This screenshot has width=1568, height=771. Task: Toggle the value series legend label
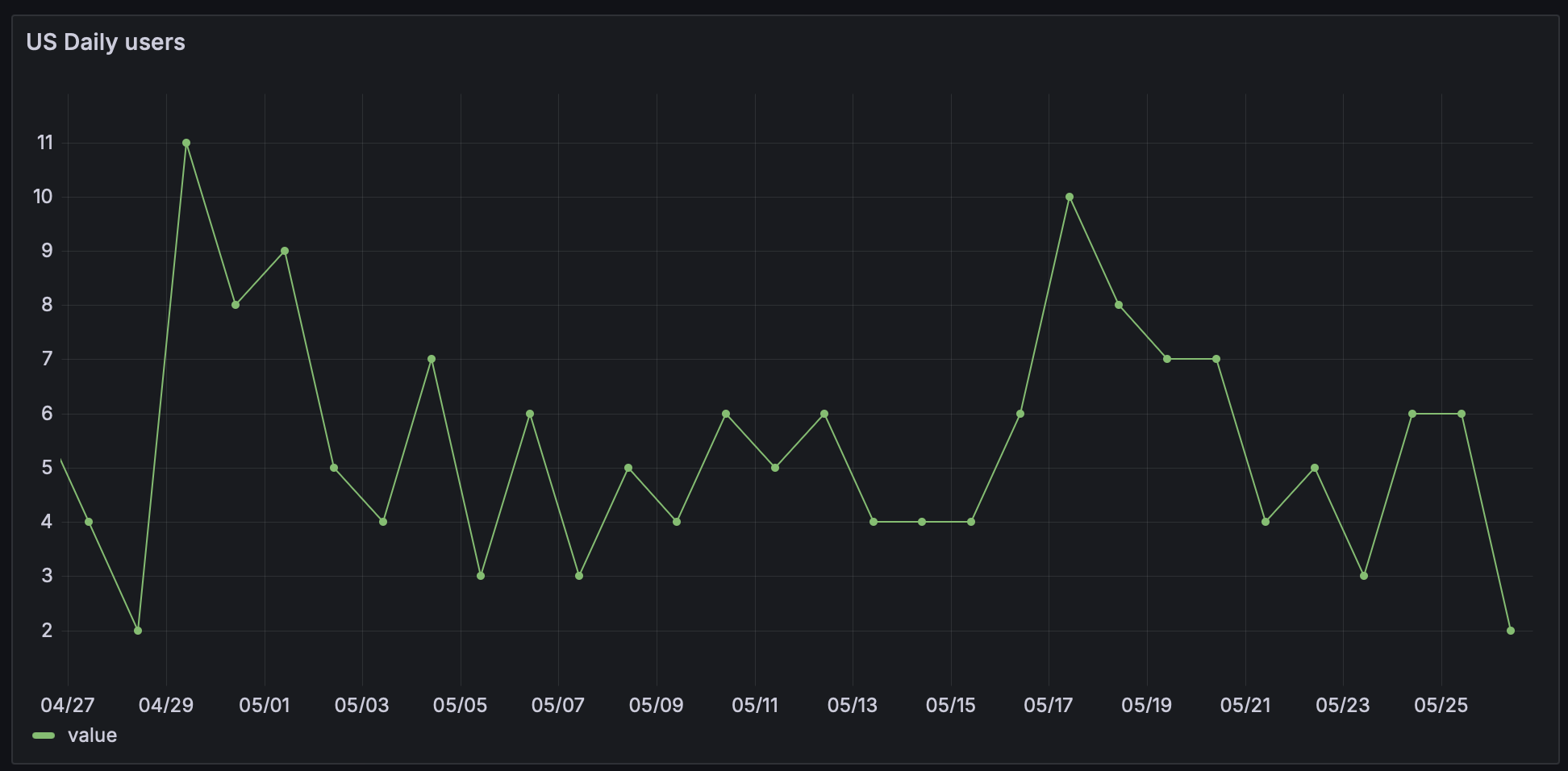coord(92,736)
